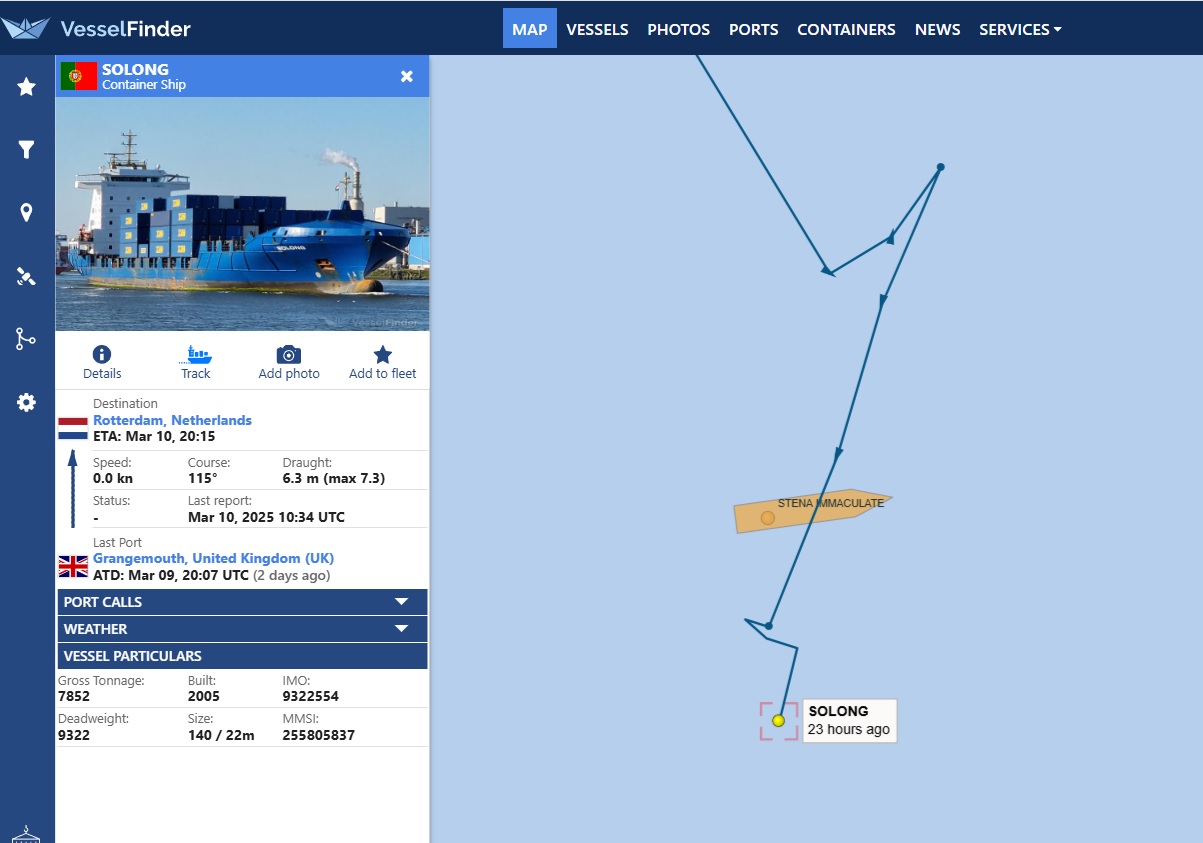Click the route branch sidebar icon

pos(27,339)
